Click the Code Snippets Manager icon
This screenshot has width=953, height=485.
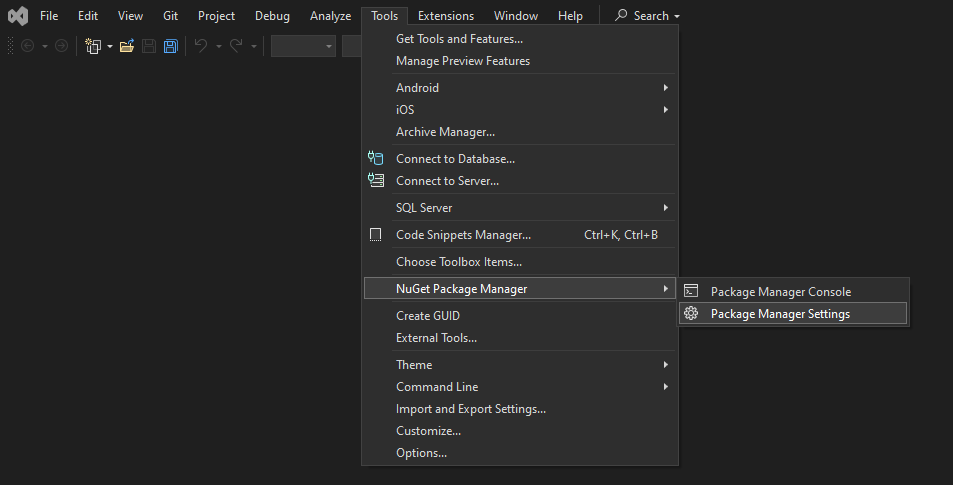(x=376, y=235)
